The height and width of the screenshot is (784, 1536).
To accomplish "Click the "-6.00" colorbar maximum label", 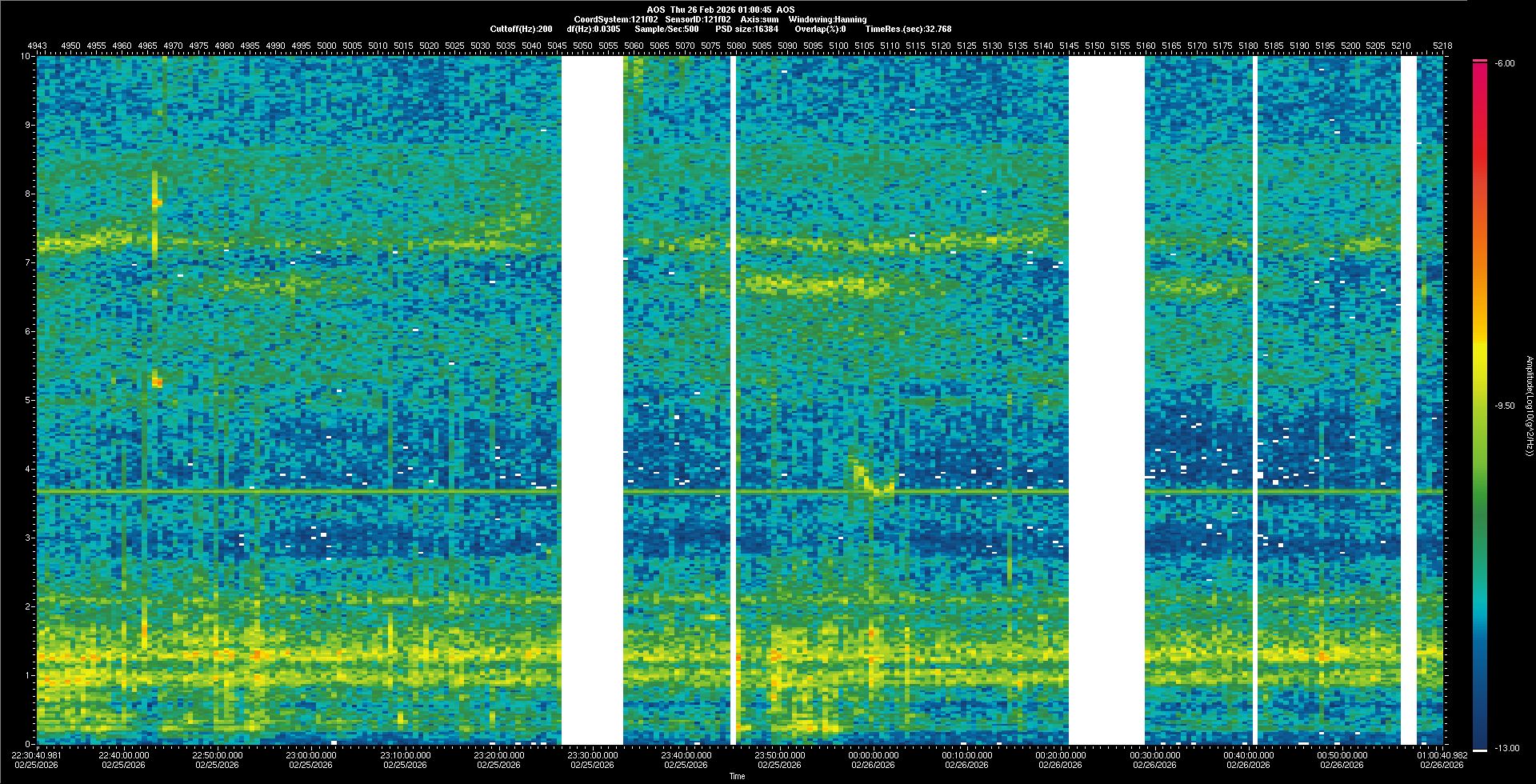I will (1504, 63).
